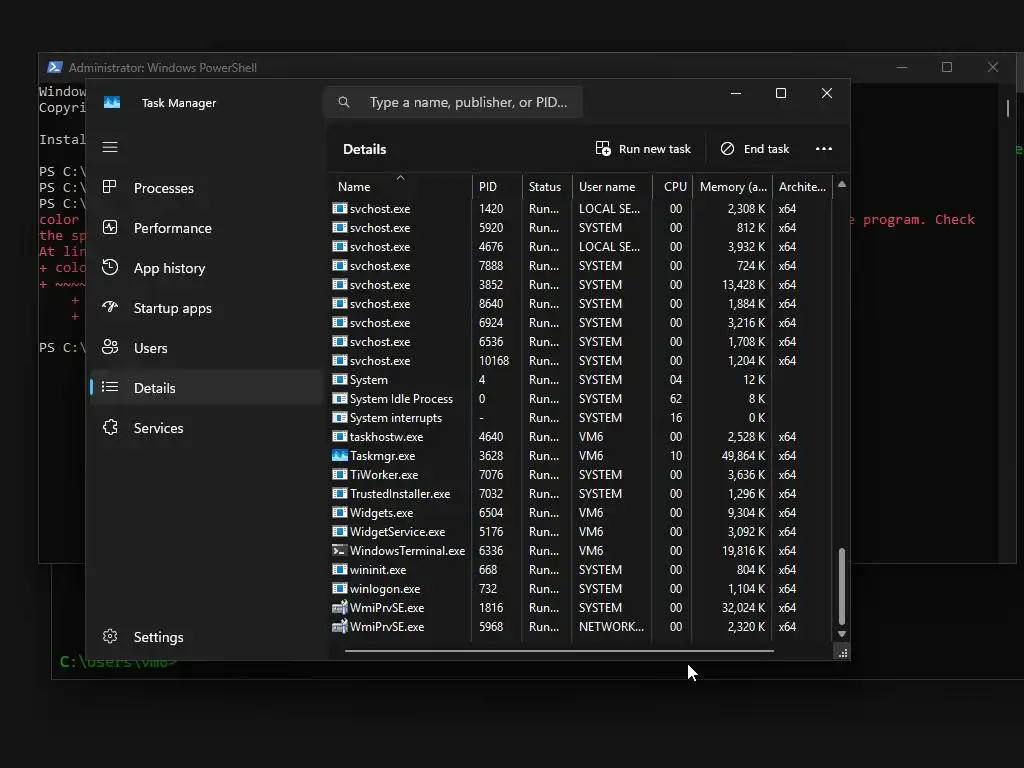Click the PowerShell icon in background window title
This screenshot has width=1024, height=768.
click(x=55, y=67)
